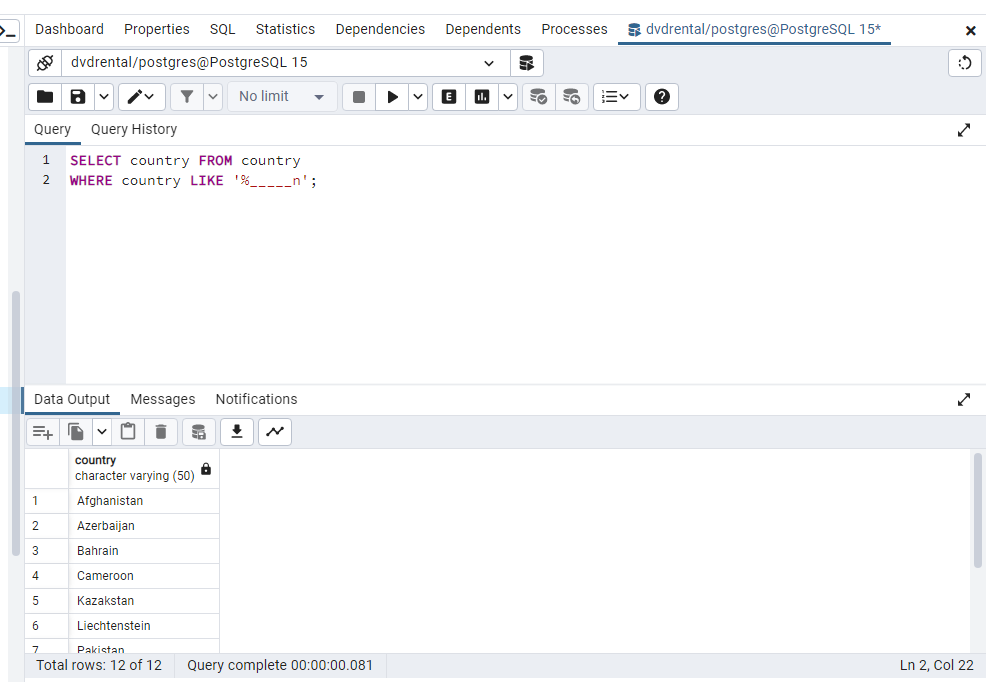986x682 pixels.
Task: Click the Afghanistan cell
Action: (144, 501)
